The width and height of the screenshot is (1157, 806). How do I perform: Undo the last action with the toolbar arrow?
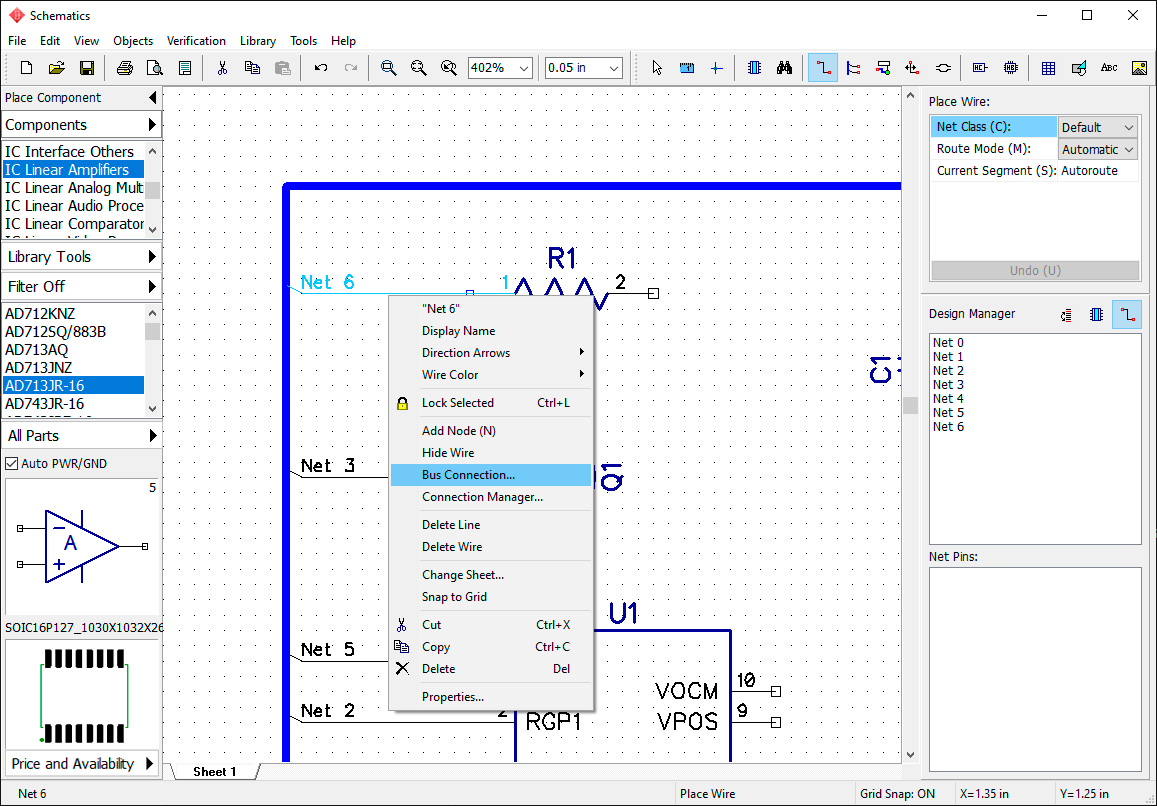coord(320,68)
